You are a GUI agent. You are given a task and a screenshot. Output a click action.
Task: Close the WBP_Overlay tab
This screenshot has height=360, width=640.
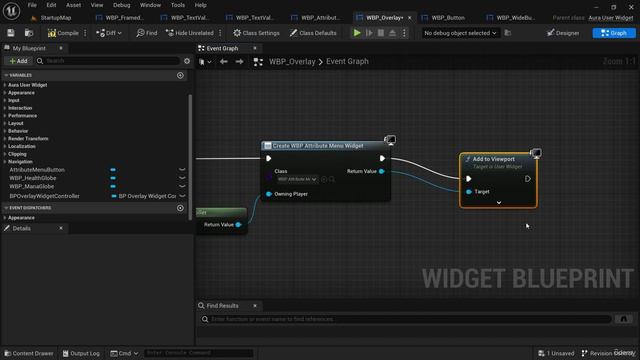pos(409,18)
